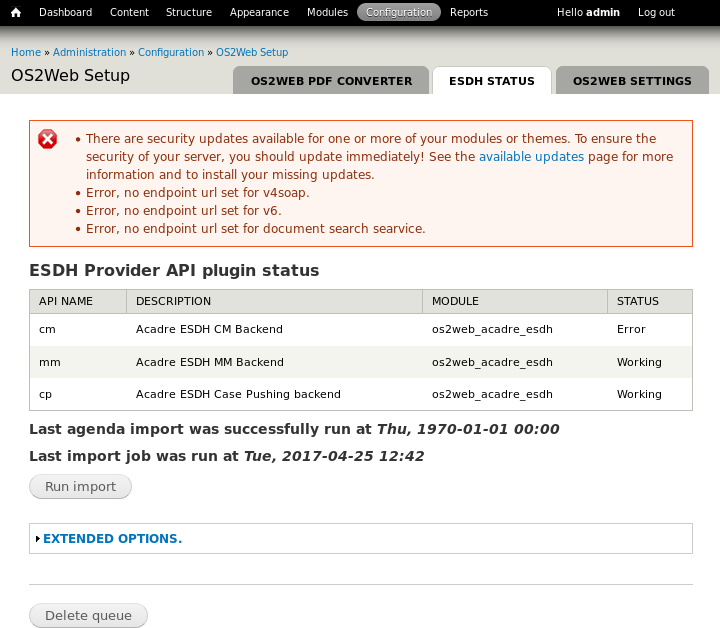
Task: Select the mm API name cell
Action: 50,362
